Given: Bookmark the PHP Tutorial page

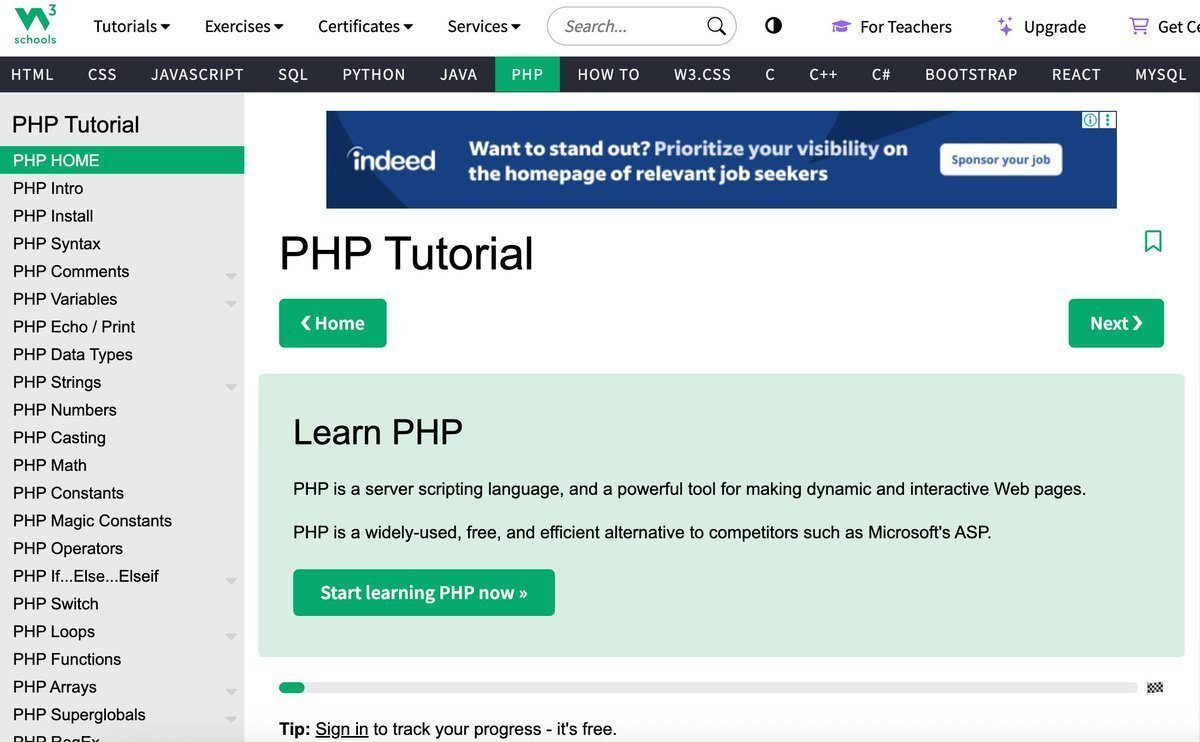Looking at the screenshot, I should click(1152, 240).
